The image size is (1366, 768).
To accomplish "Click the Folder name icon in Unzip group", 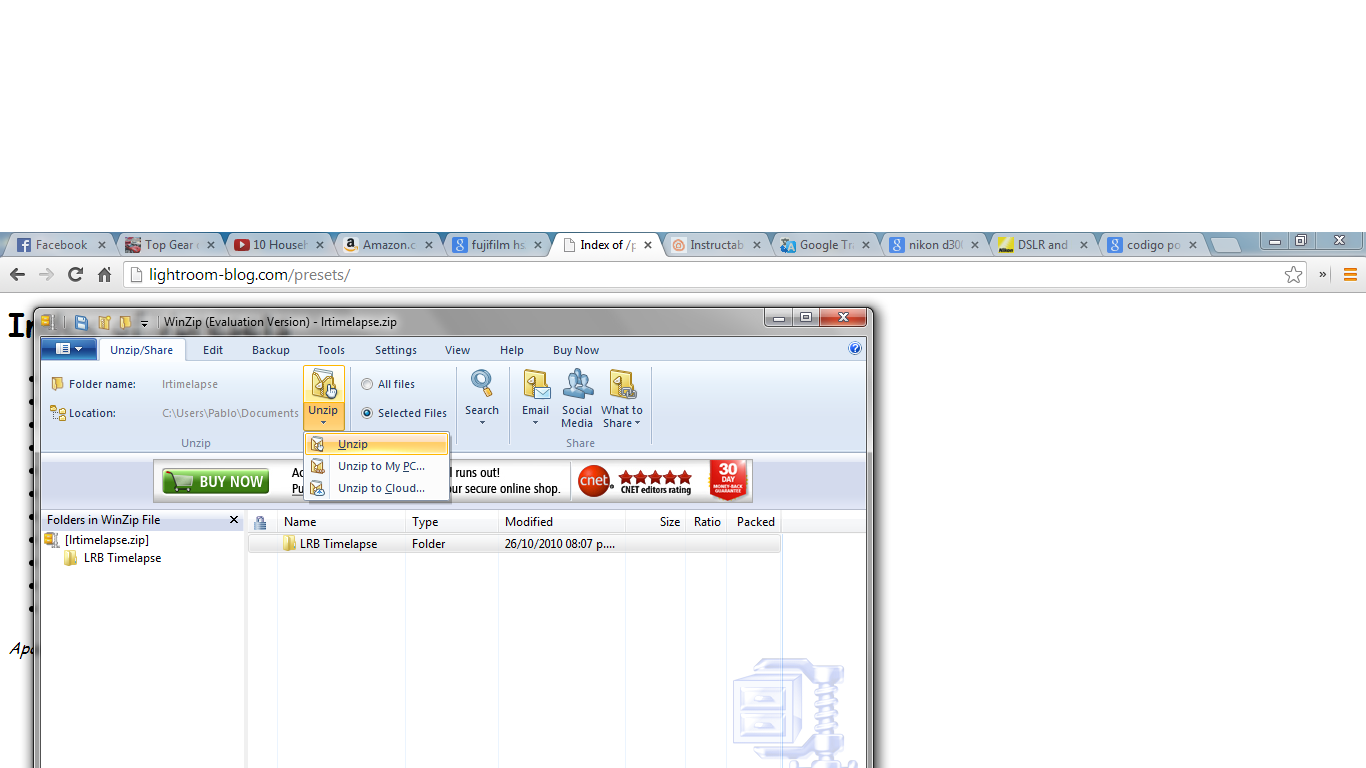I will [x=58, y=384].
